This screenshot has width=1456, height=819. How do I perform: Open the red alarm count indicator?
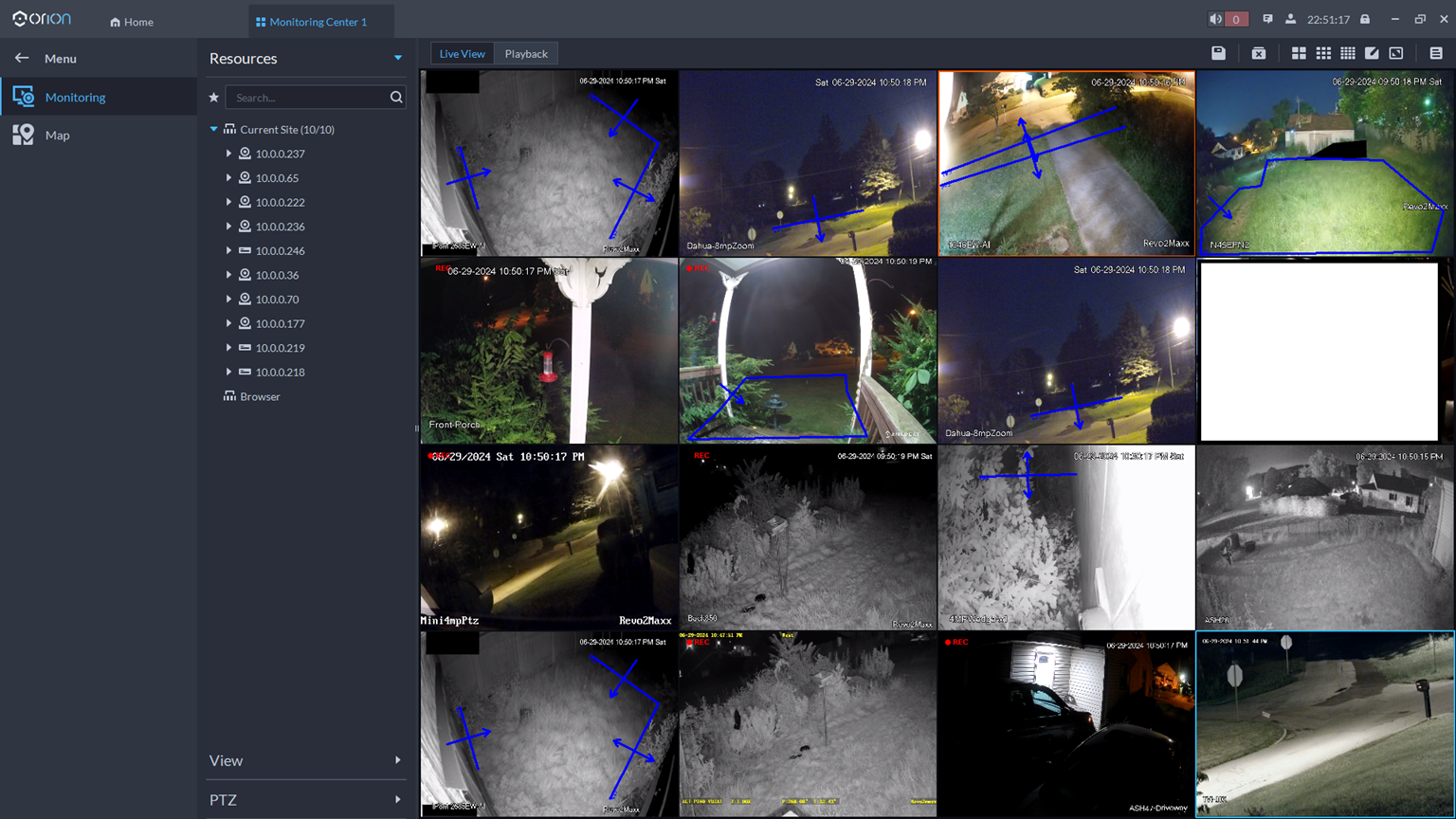pos(1236,20)
